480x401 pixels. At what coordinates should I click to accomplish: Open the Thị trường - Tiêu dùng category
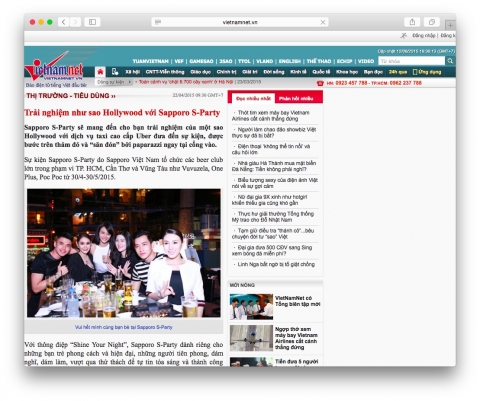(71, 96)
